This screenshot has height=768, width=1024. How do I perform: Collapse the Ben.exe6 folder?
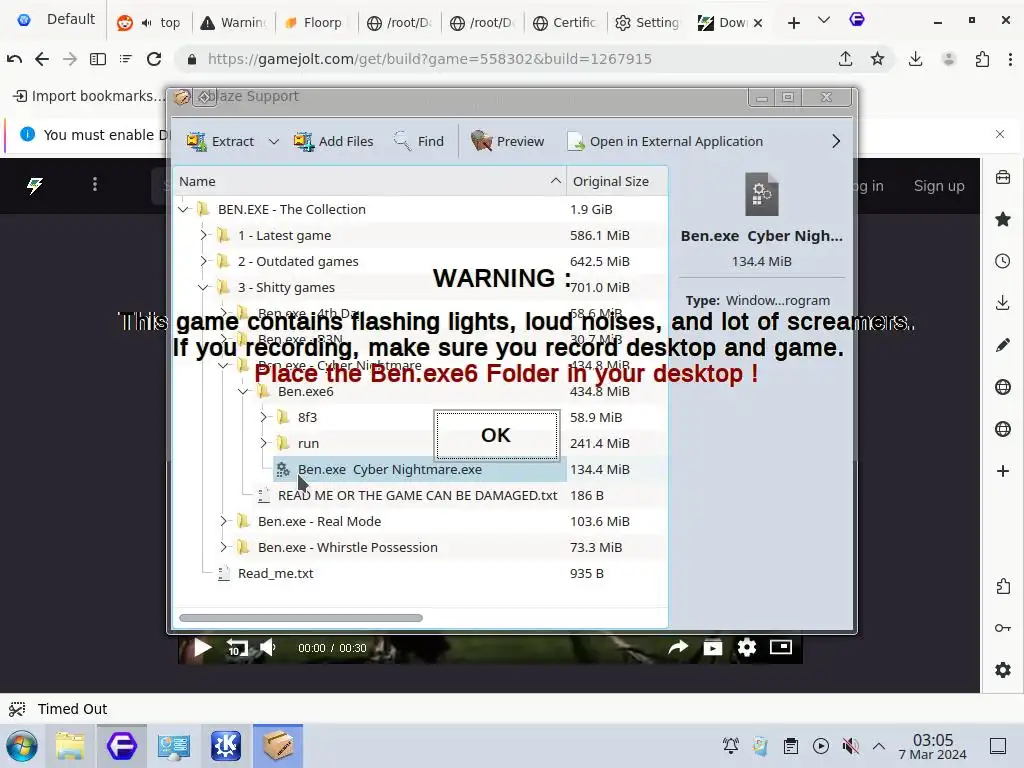243,391
